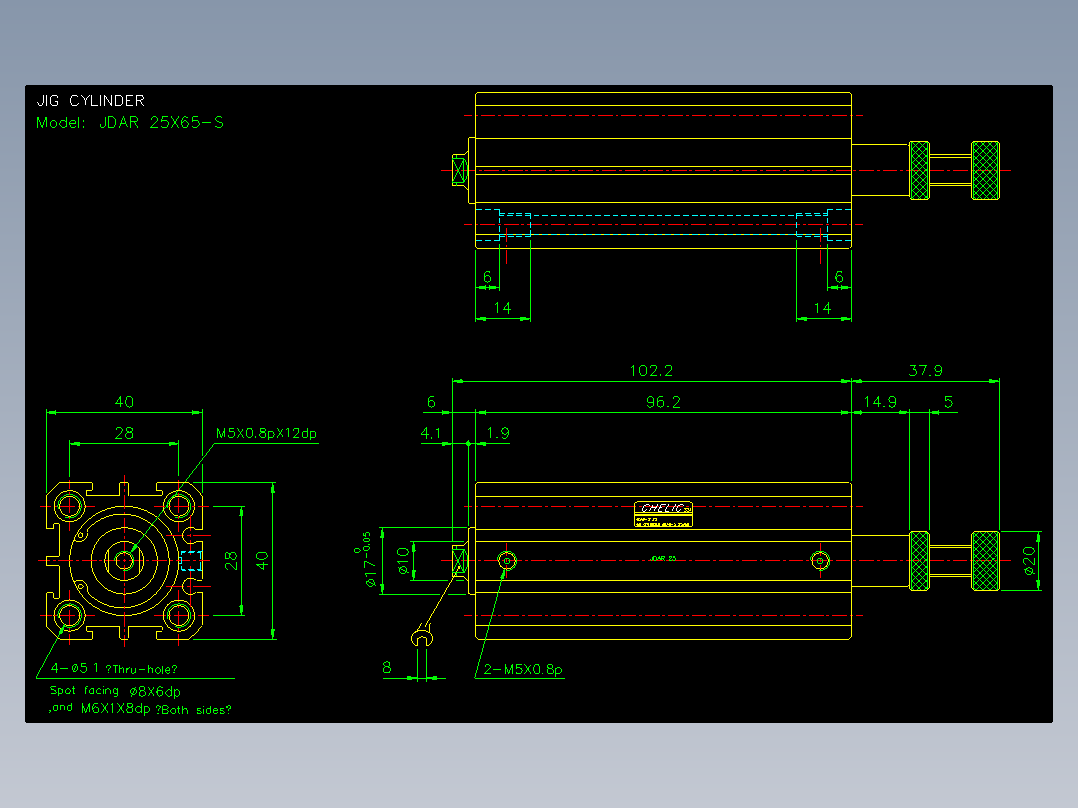Screen dimensions: 1078x808
Task: Click the right 6 dimension in top view
Action: click(839, 277)
